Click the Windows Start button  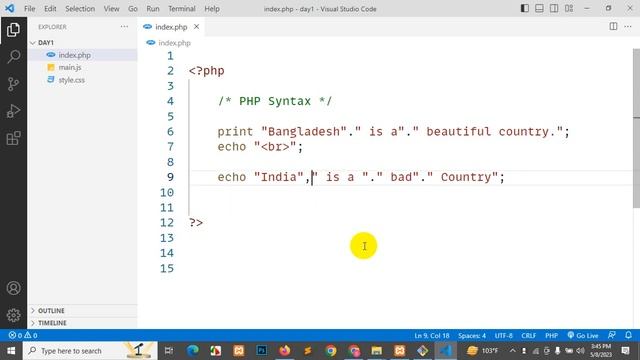11,351
